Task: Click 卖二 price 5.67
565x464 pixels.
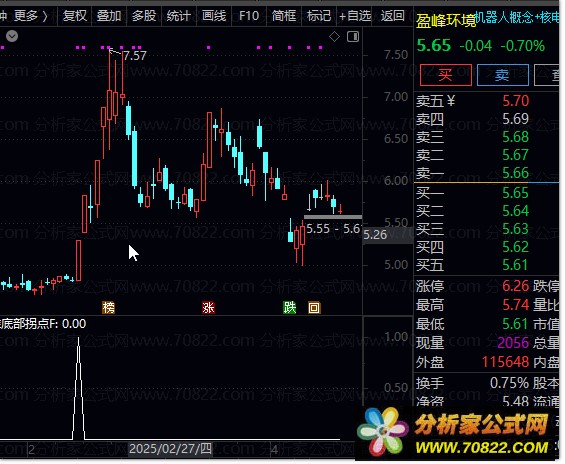Action: [515, 155]
